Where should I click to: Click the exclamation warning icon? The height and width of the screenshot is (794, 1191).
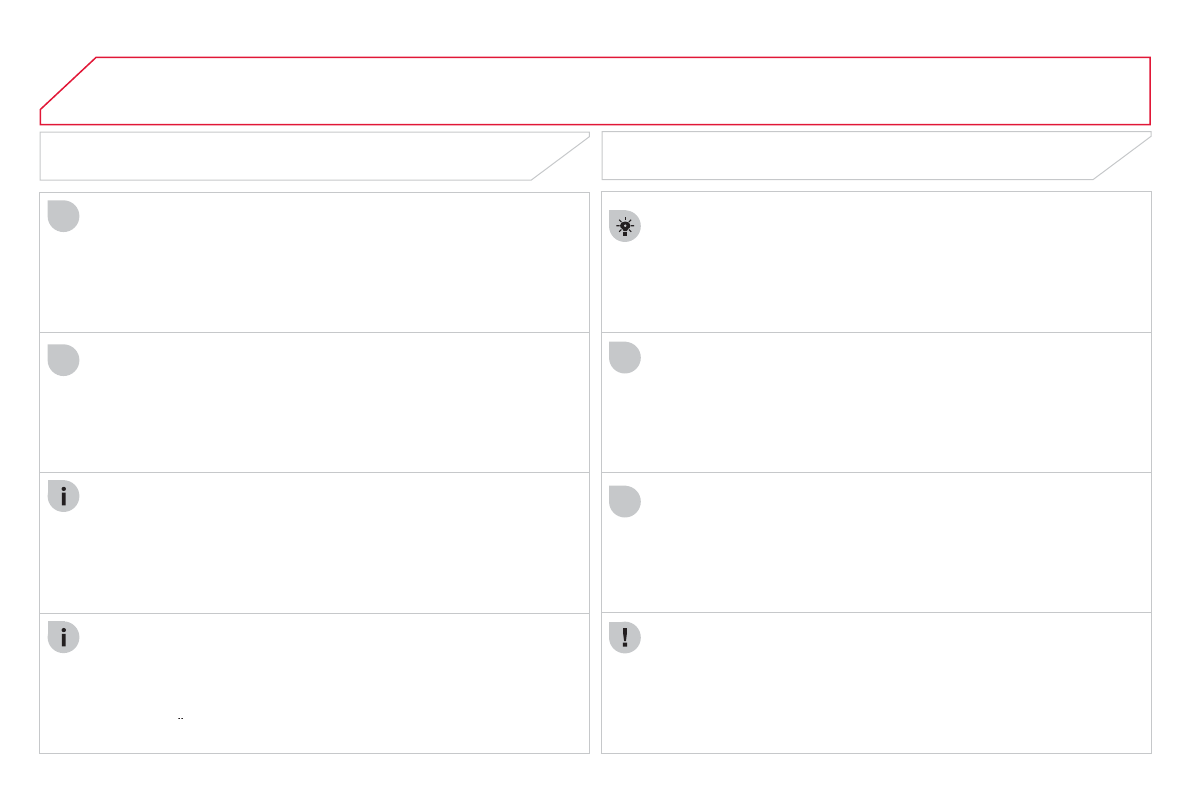625,638
